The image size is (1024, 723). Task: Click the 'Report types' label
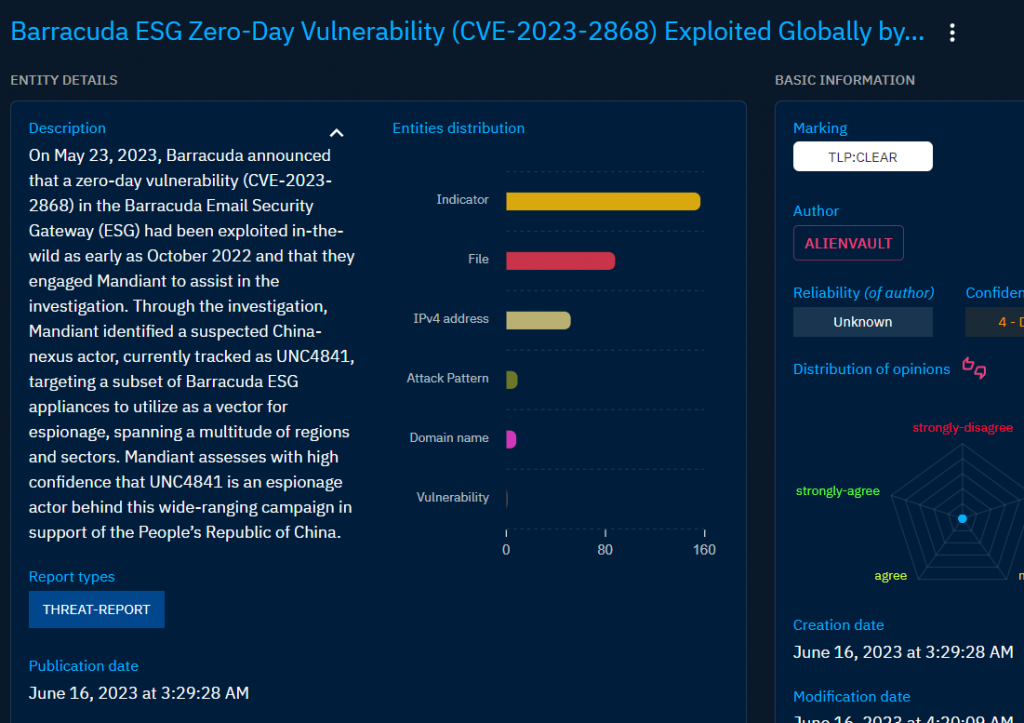pos(72,577)
